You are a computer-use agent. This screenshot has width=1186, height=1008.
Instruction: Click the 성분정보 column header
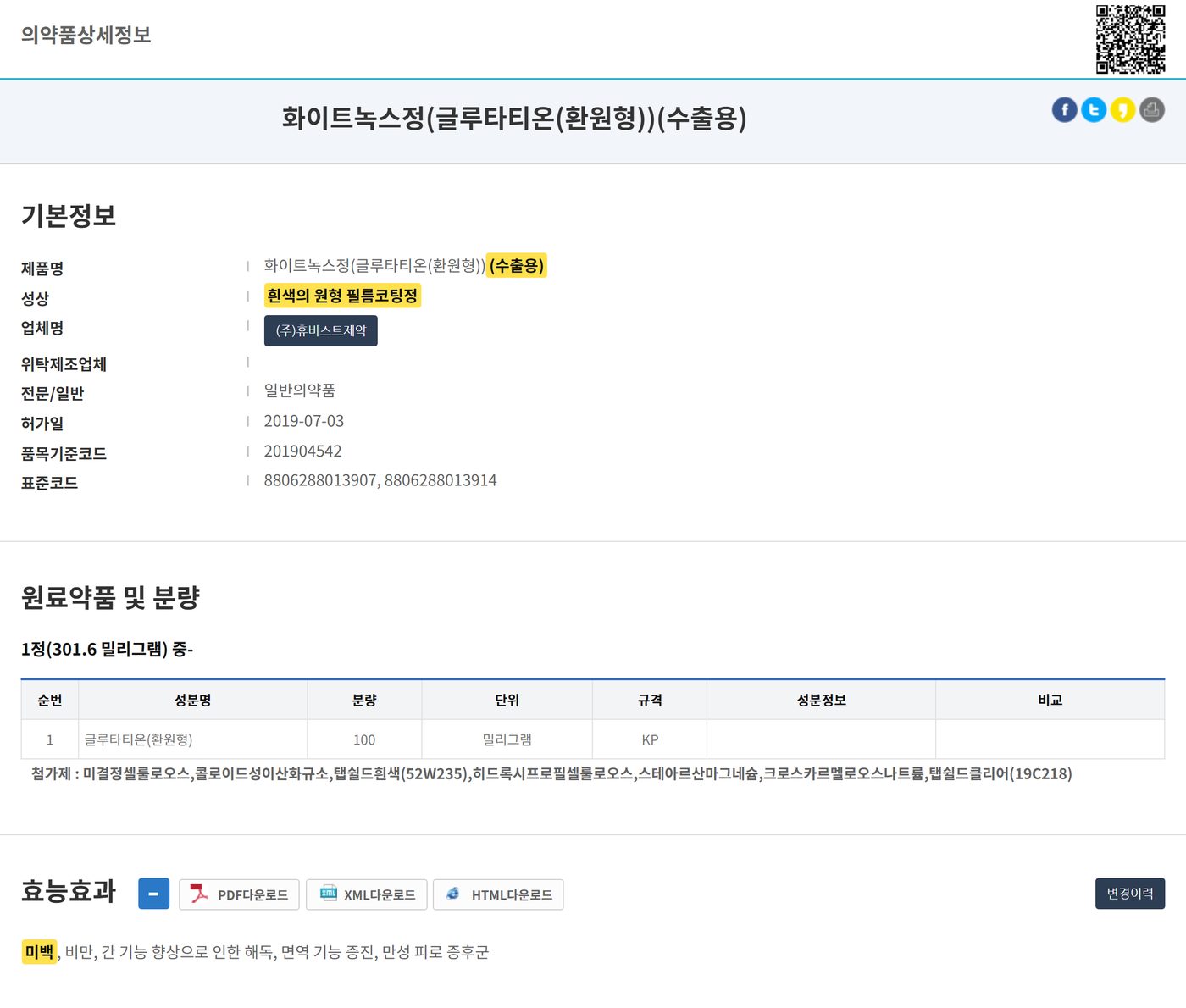click(822, 700)
